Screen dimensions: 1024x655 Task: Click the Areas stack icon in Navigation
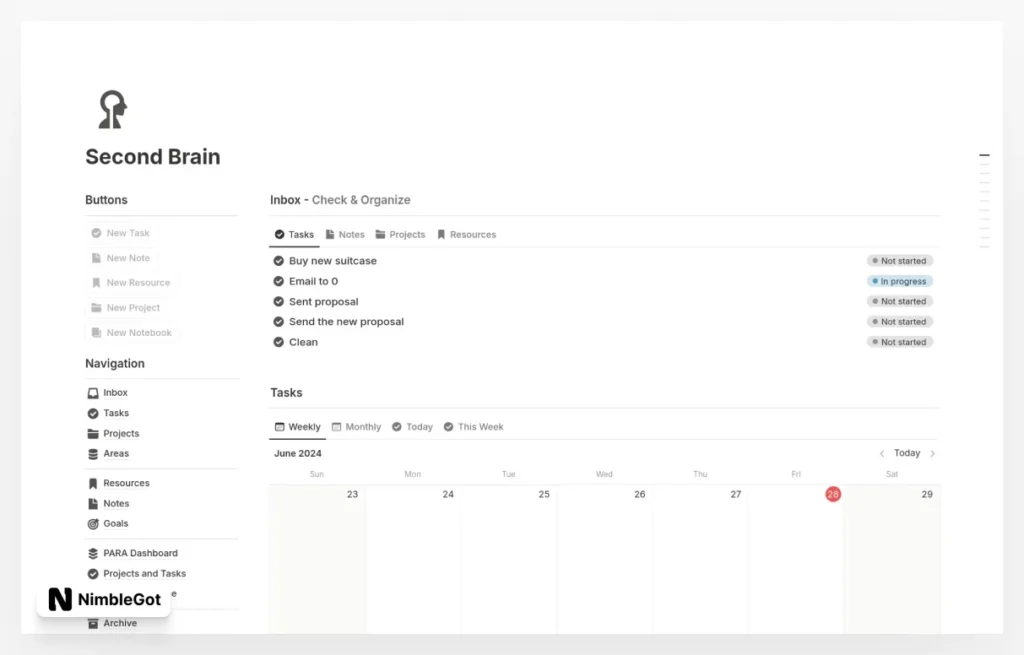(x=93, y=454)
